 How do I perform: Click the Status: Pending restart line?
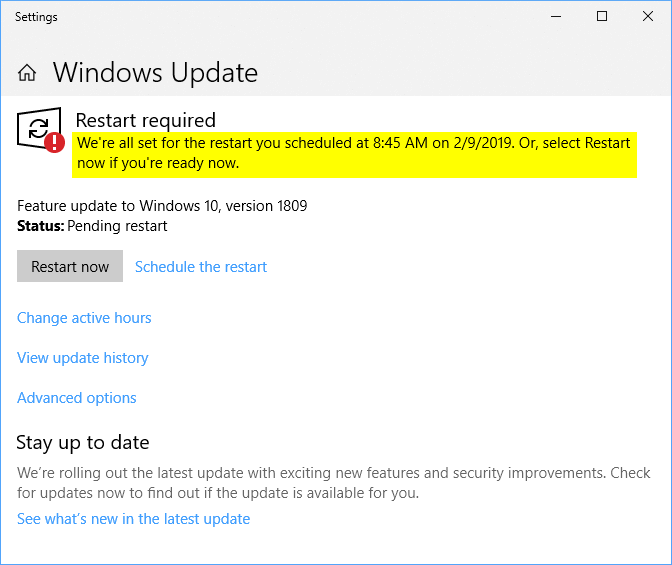92,226
